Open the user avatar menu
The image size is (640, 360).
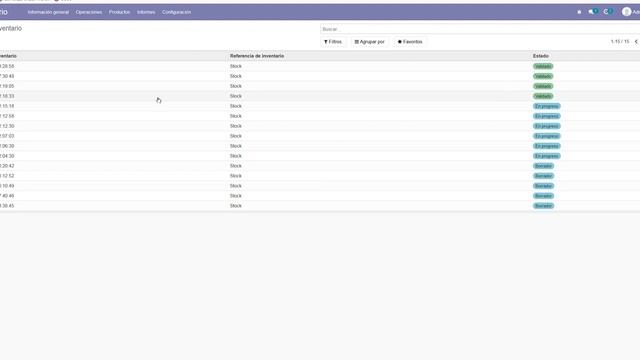click(631, 12)
